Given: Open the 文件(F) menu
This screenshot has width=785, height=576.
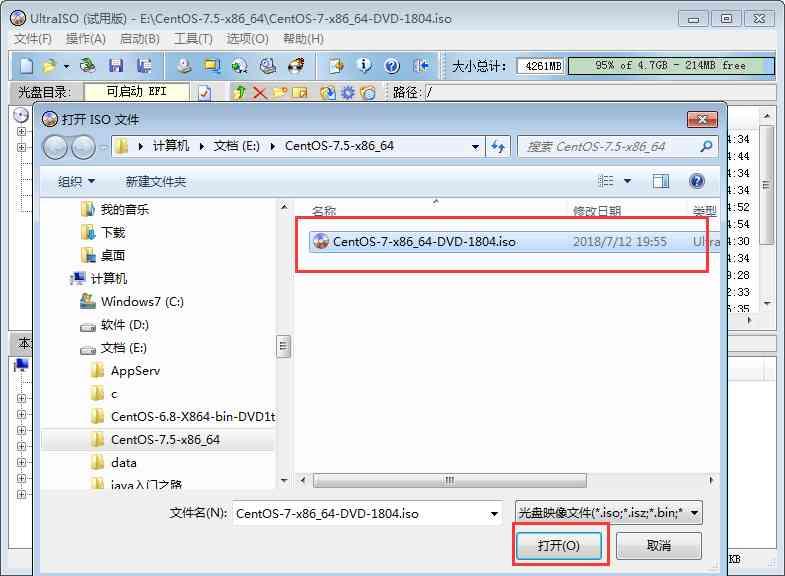Looking at the screenshot, I should [x=33, y=39].
